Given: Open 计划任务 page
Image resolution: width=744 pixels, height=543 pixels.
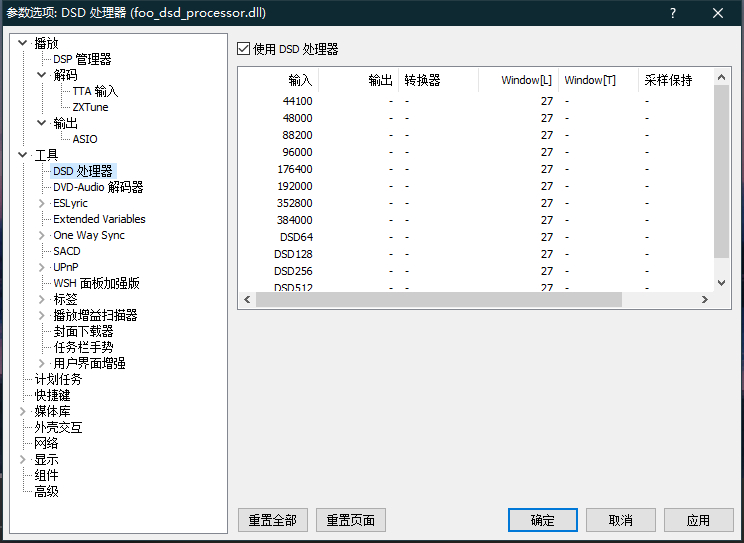Looking at the screenshot, I should click(58, 379).
